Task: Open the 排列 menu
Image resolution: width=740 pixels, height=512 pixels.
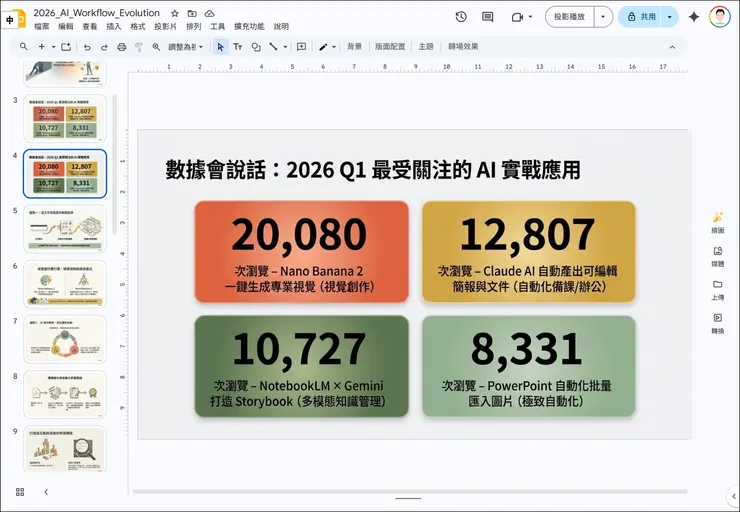Action: tap(193, 26)
